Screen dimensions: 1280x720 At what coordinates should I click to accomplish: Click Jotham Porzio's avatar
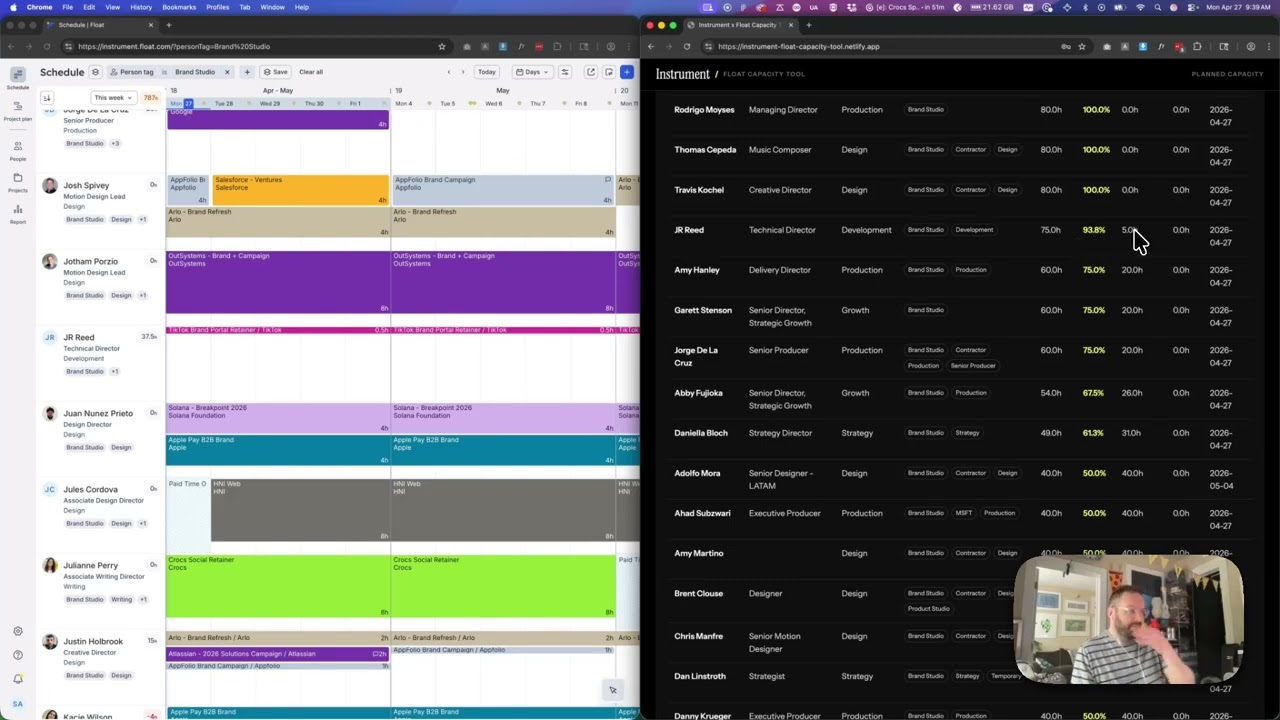(x=49, y=262)
